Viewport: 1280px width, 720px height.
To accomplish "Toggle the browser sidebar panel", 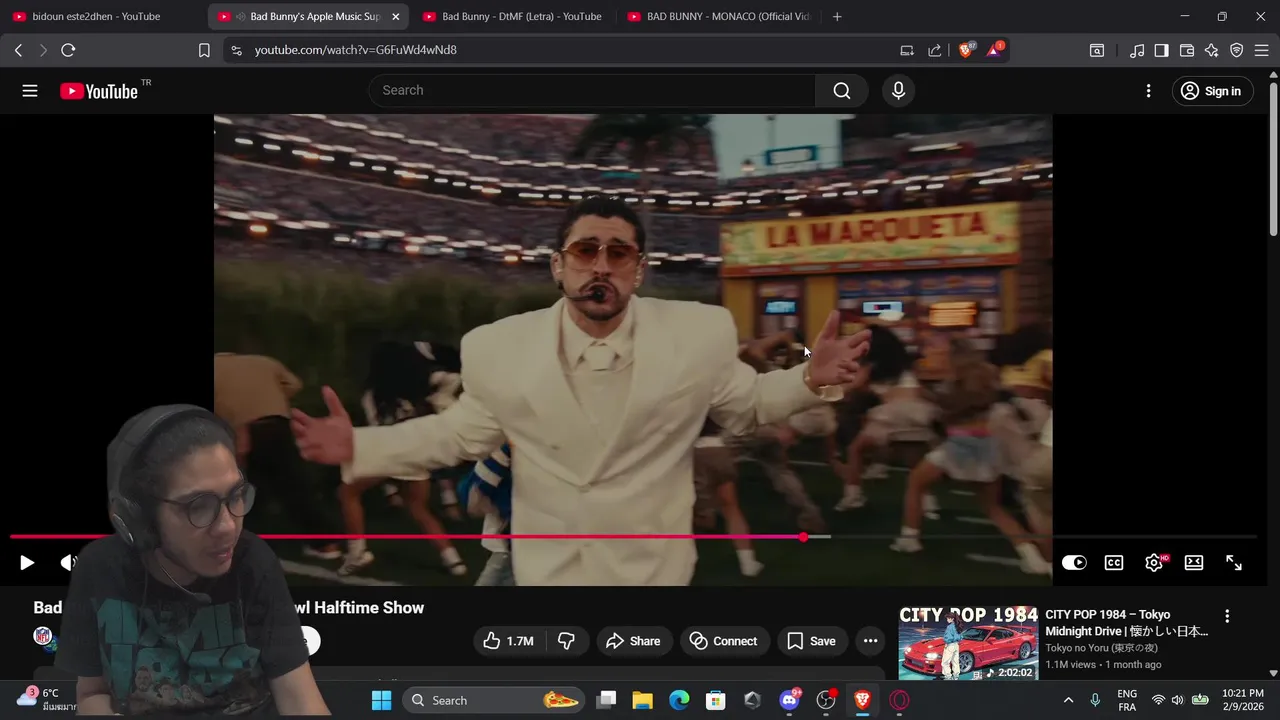I will coord(1162,50).
